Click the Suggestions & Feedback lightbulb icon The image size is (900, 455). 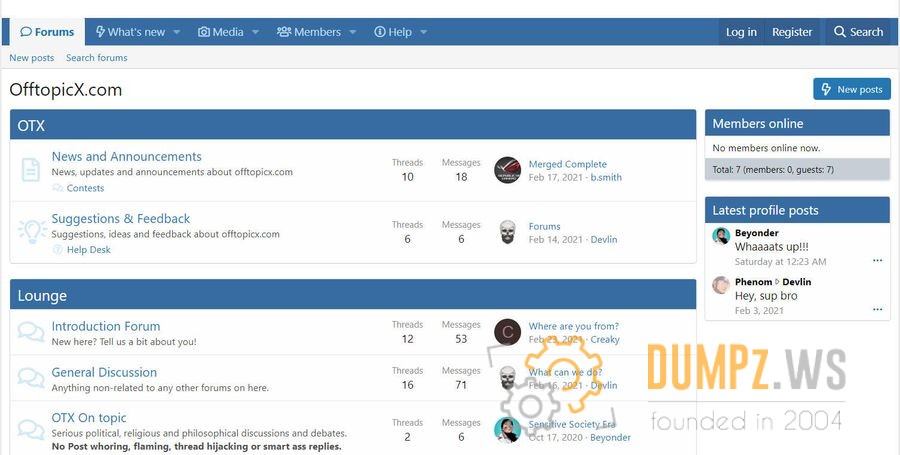click(32, 232)
